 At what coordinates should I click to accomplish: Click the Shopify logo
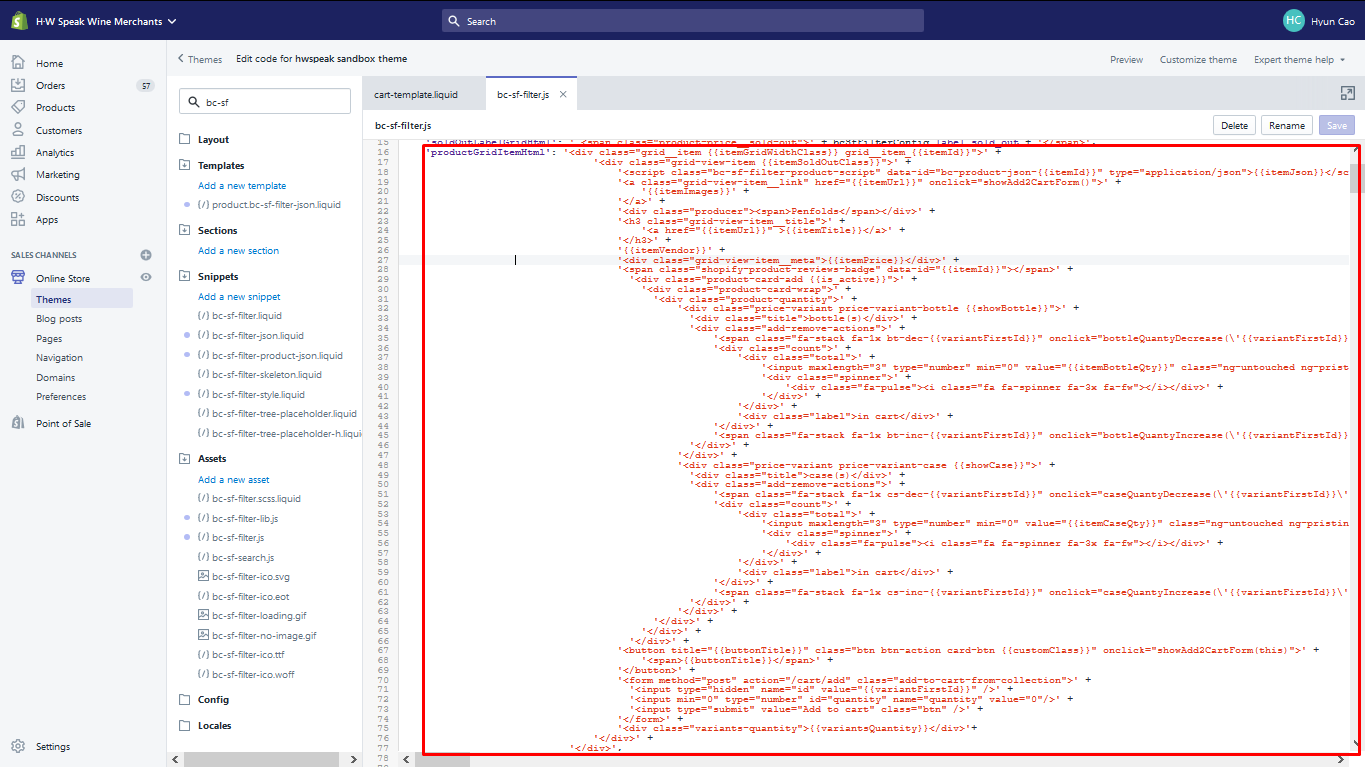coord(18,21)
